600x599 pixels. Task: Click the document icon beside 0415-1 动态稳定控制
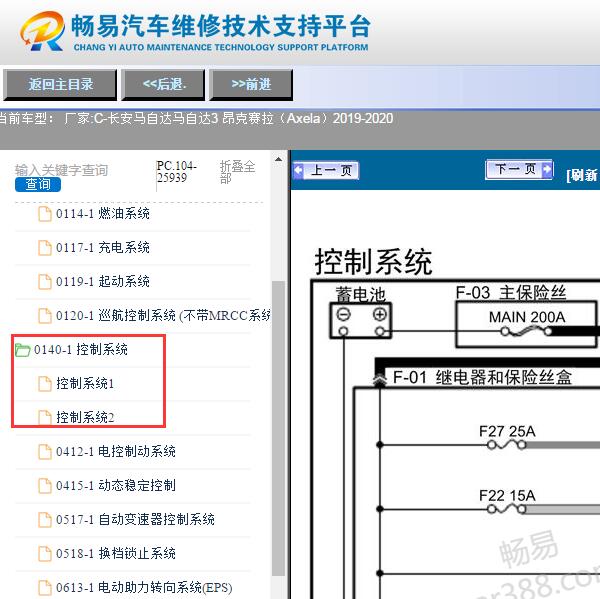click(x=45, y=486)
